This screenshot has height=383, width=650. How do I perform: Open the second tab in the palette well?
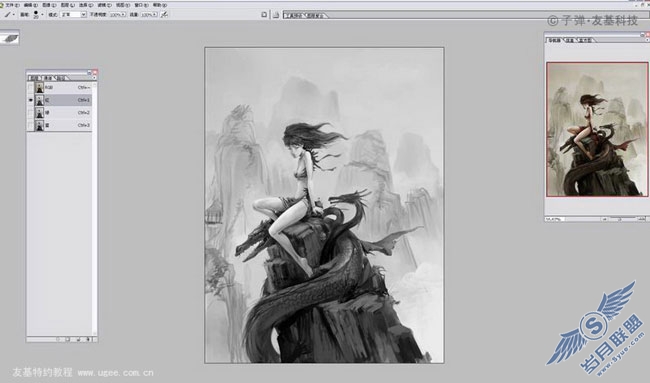315,15
